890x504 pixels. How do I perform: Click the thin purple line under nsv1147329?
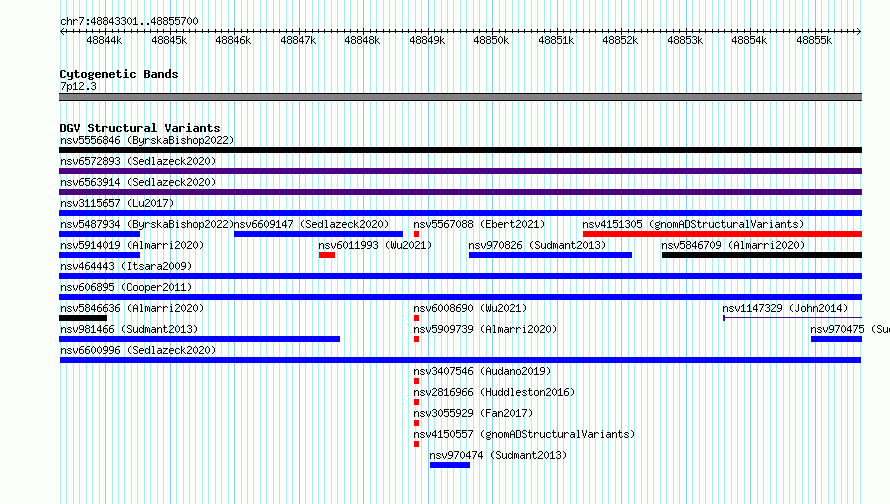[x=792, y=318]
